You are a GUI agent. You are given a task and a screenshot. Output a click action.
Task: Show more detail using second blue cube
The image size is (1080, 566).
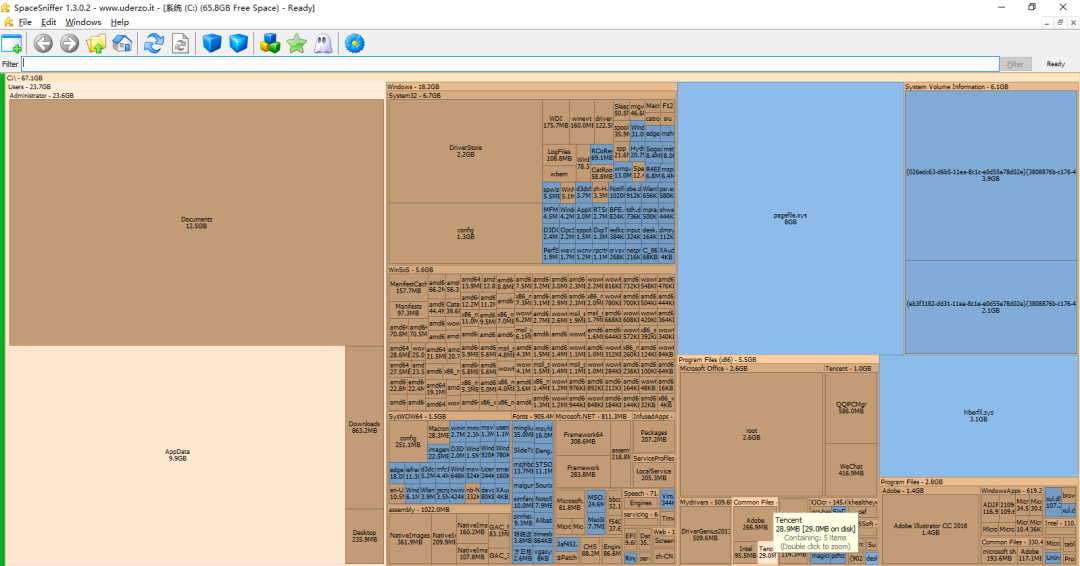click(x=237, y=43)
